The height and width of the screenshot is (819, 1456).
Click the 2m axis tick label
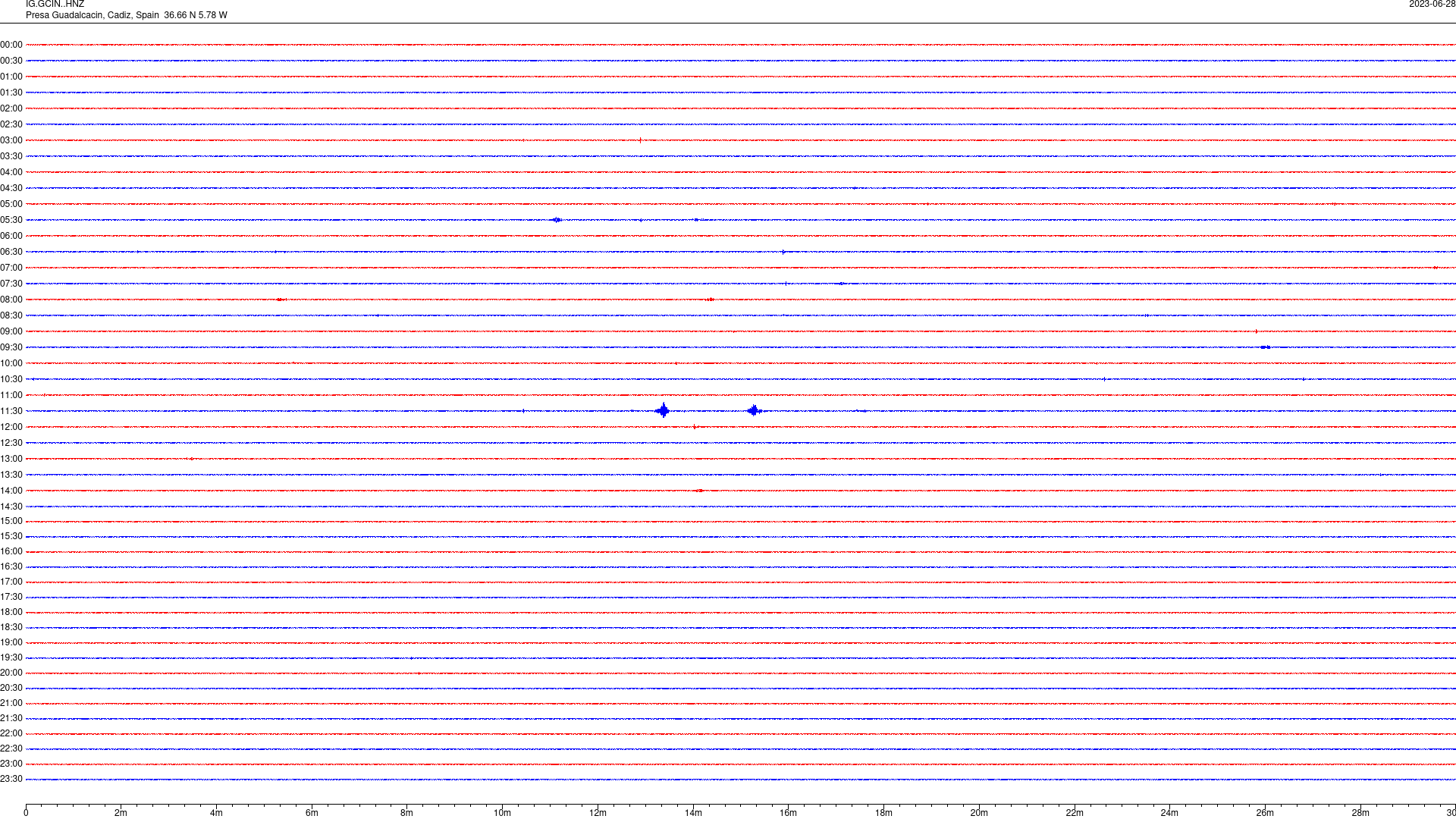coord(121,813)
